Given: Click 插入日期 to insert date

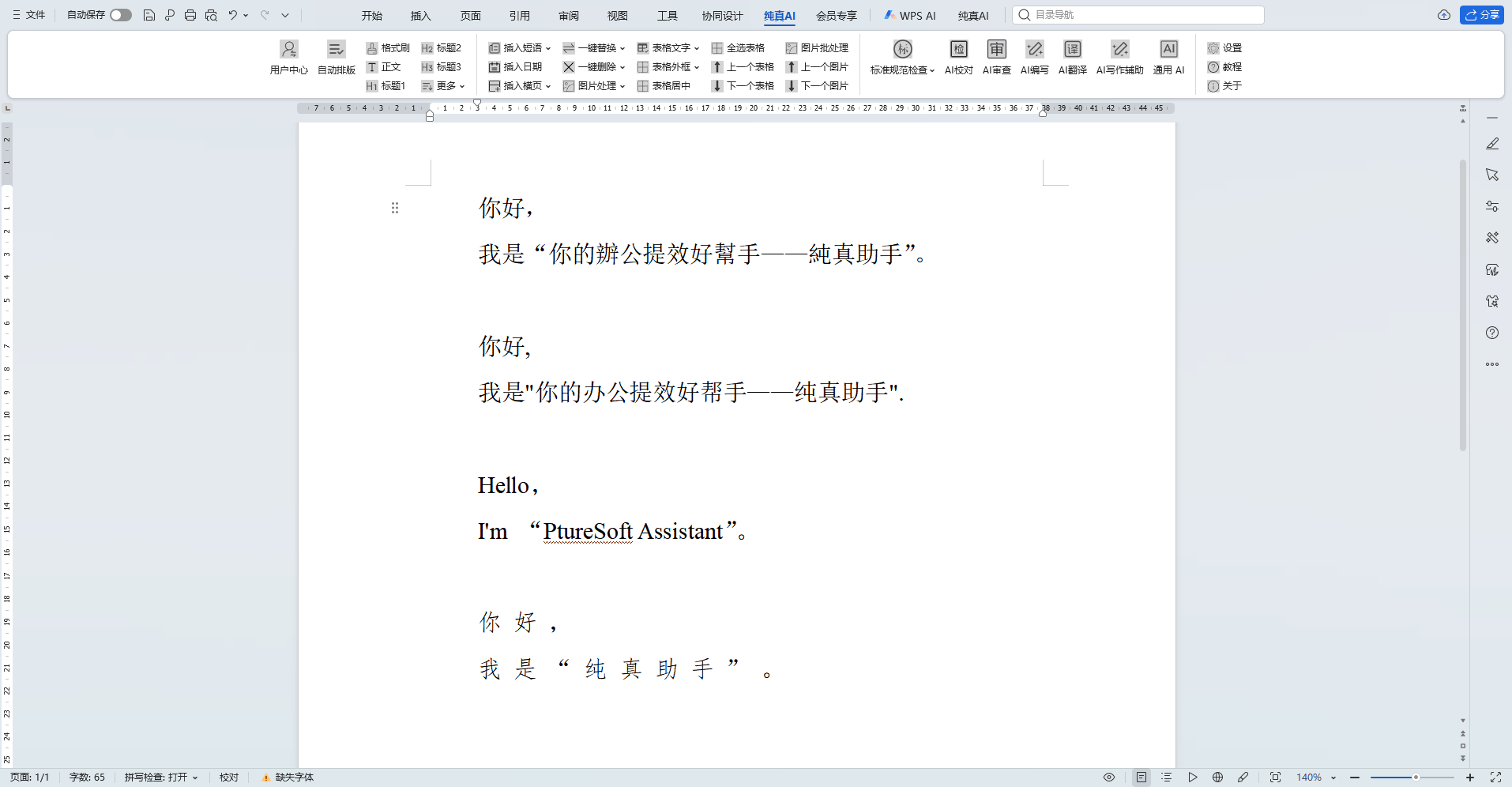Looking at the screenshot, I should [x=515, y=67].
